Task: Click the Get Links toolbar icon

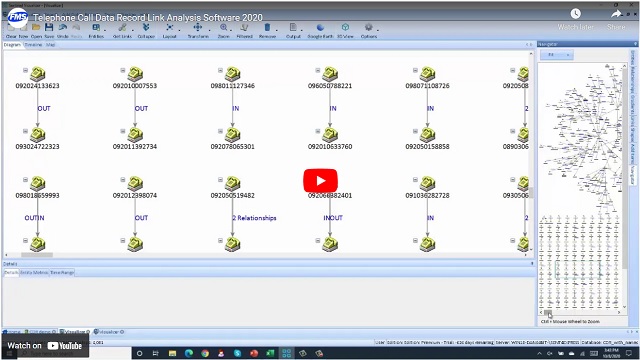Action: tap(122, 27)
